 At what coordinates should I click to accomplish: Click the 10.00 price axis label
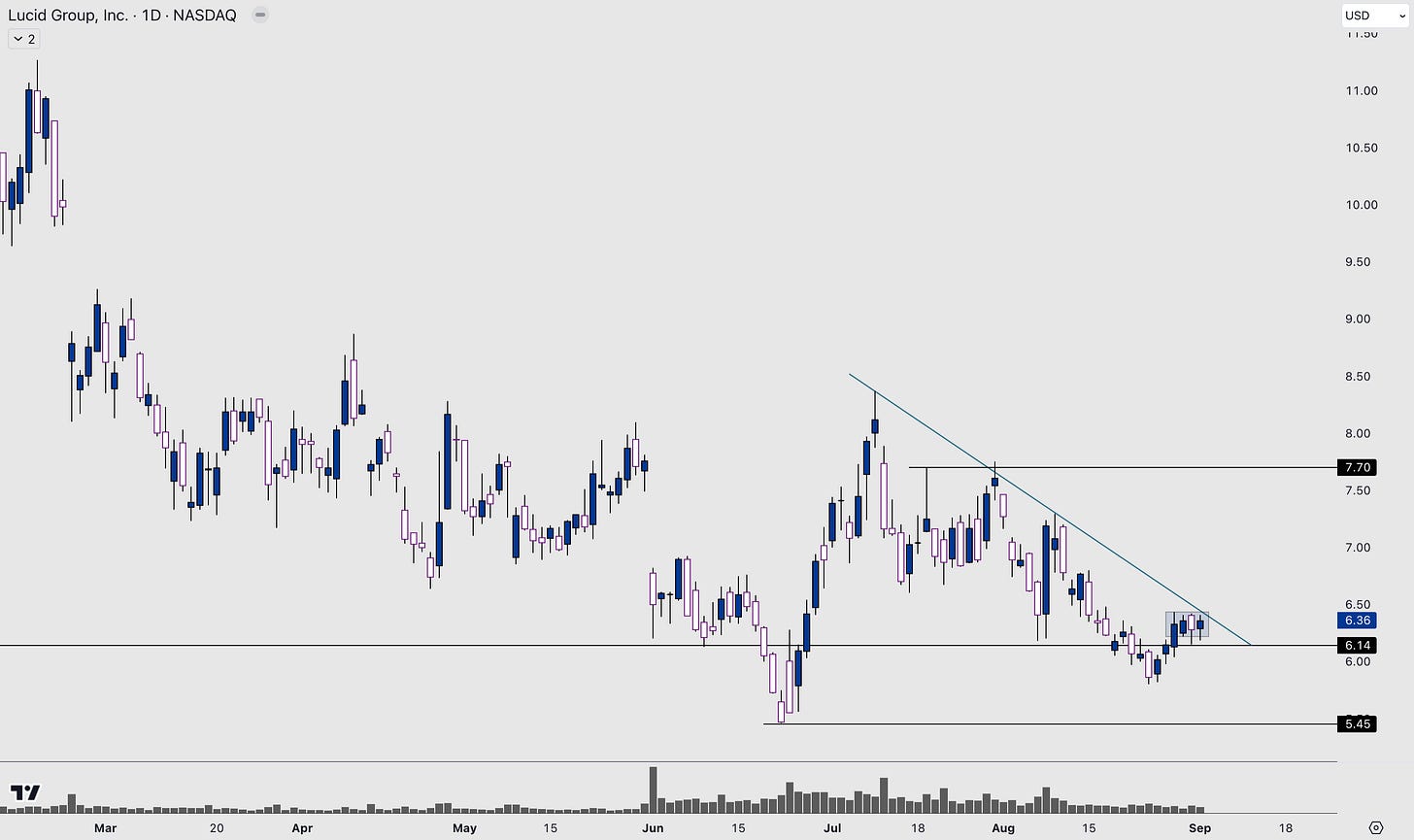click(1361, 205)
